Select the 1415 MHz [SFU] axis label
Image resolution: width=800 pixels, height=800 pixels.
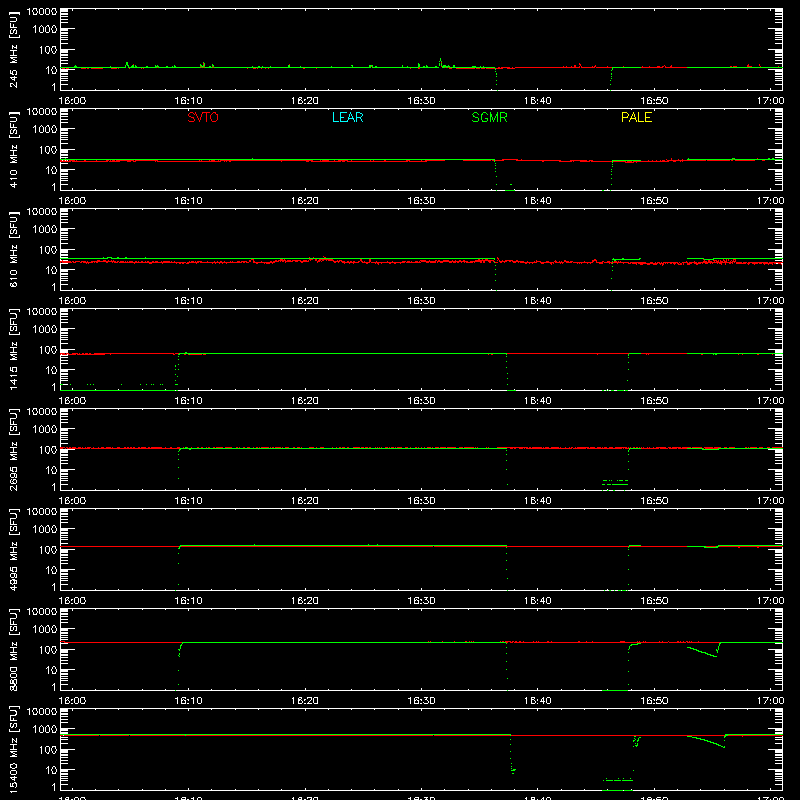(x=13, y=349)
